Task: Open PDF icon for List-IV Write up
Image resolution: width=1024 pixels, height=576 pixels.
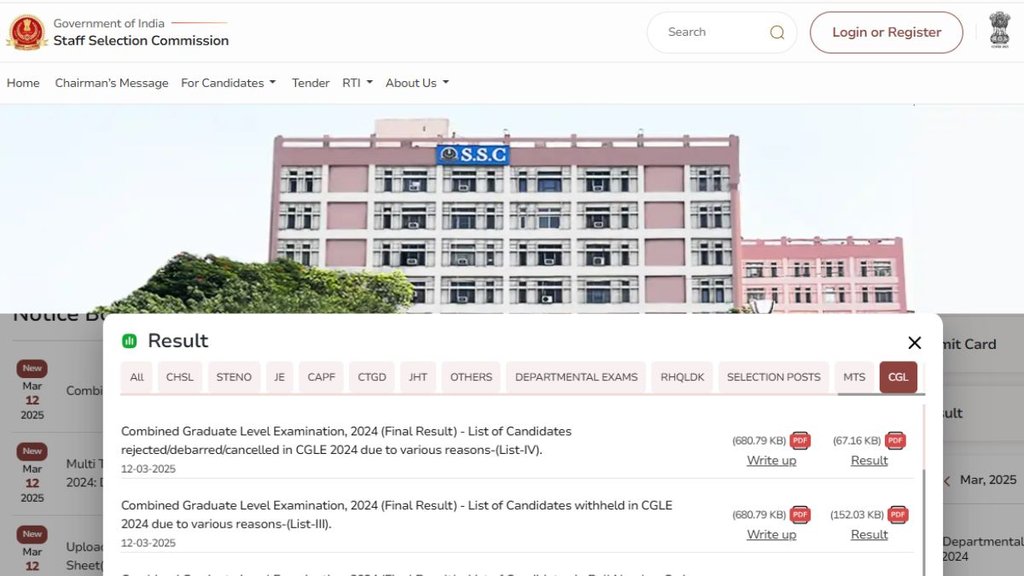Action: coord(800,441)
